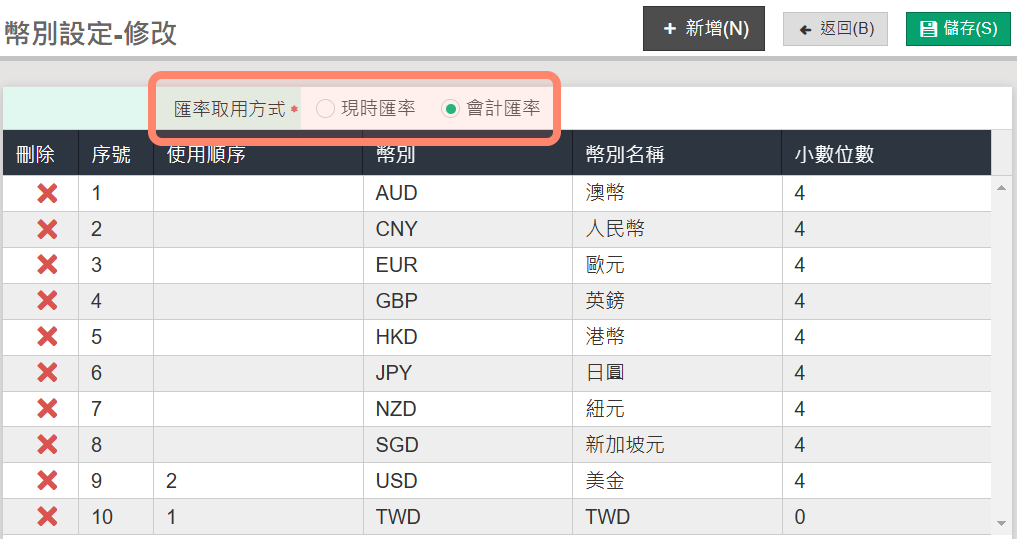Viewport: 1017px width, 539px height.
Task: Click the 使用順序 cell for USD
Action: 257,481
